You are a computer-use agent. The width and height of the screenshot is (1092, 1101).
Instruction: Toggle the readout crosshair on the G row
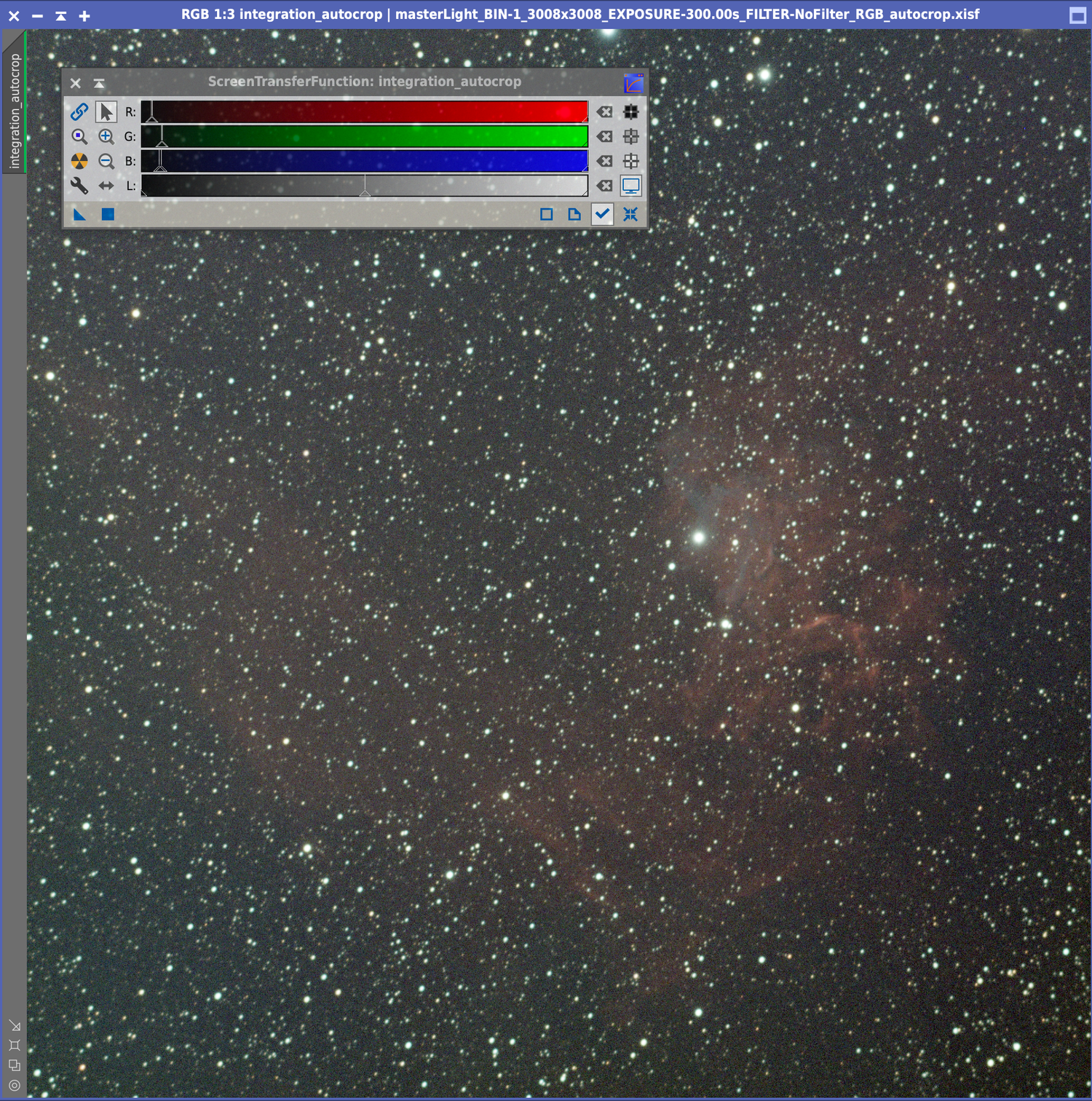(631, 136)
